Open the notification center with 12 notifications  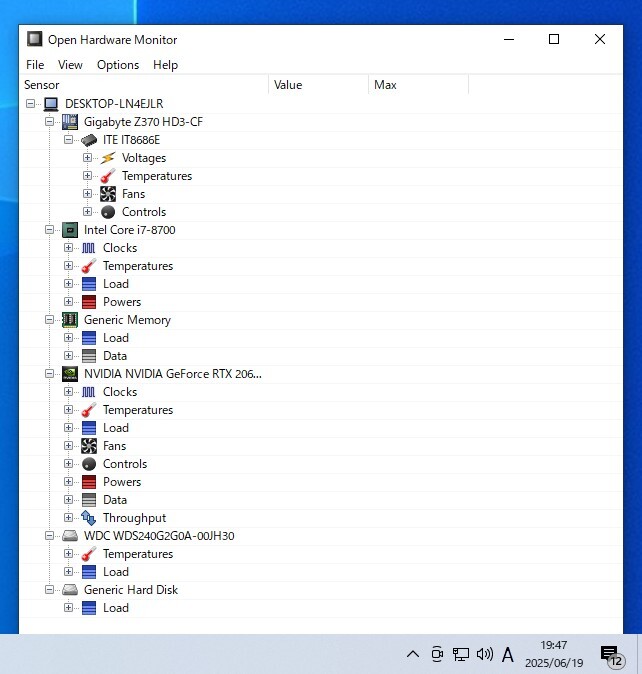click(612, 656)
